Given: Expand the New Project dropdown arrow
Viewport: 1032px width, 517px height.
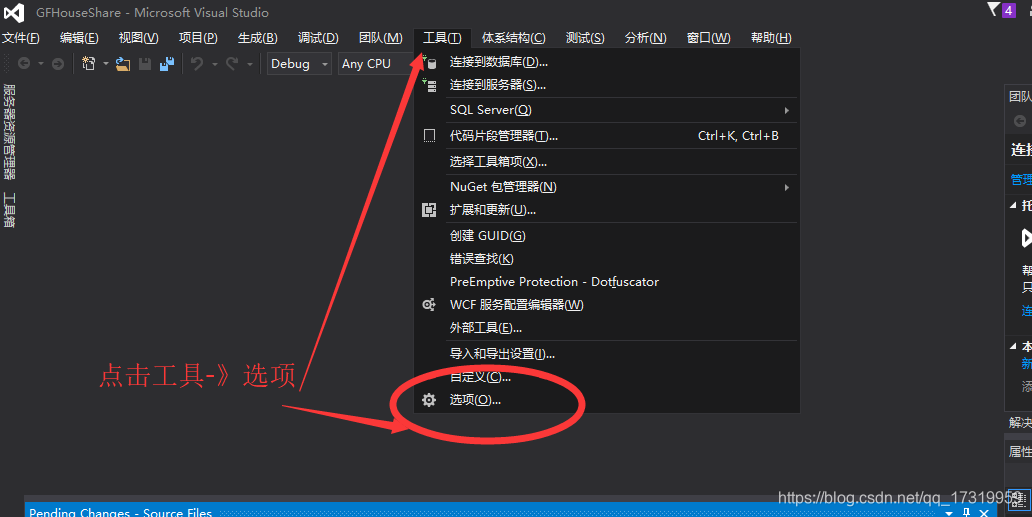Looking at the screenshot, I should [105, 64].
